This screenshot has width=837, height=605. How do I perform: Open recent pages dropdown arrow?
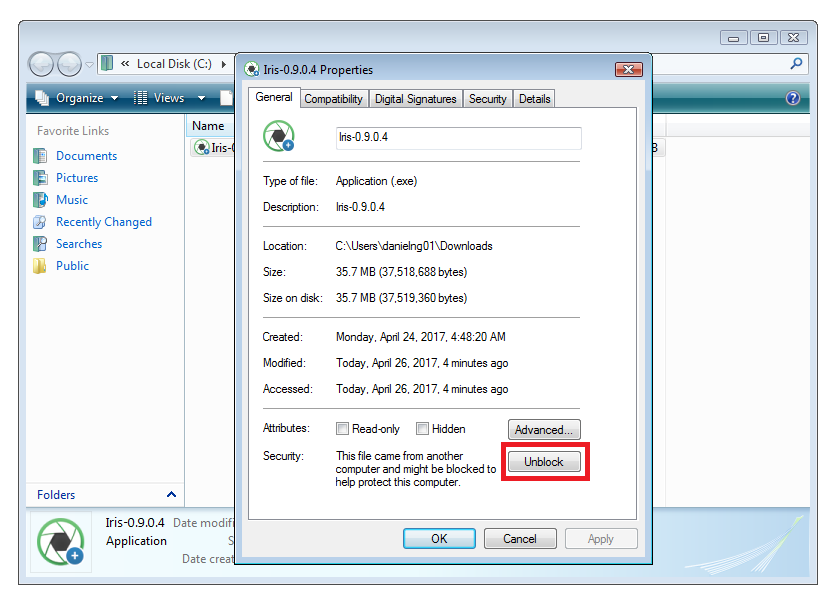(89, 65)
